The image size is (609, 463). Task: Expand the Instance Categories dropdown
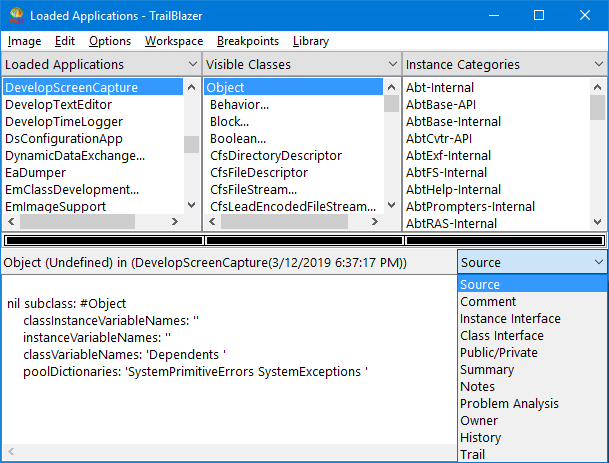(x=596, y=64)
